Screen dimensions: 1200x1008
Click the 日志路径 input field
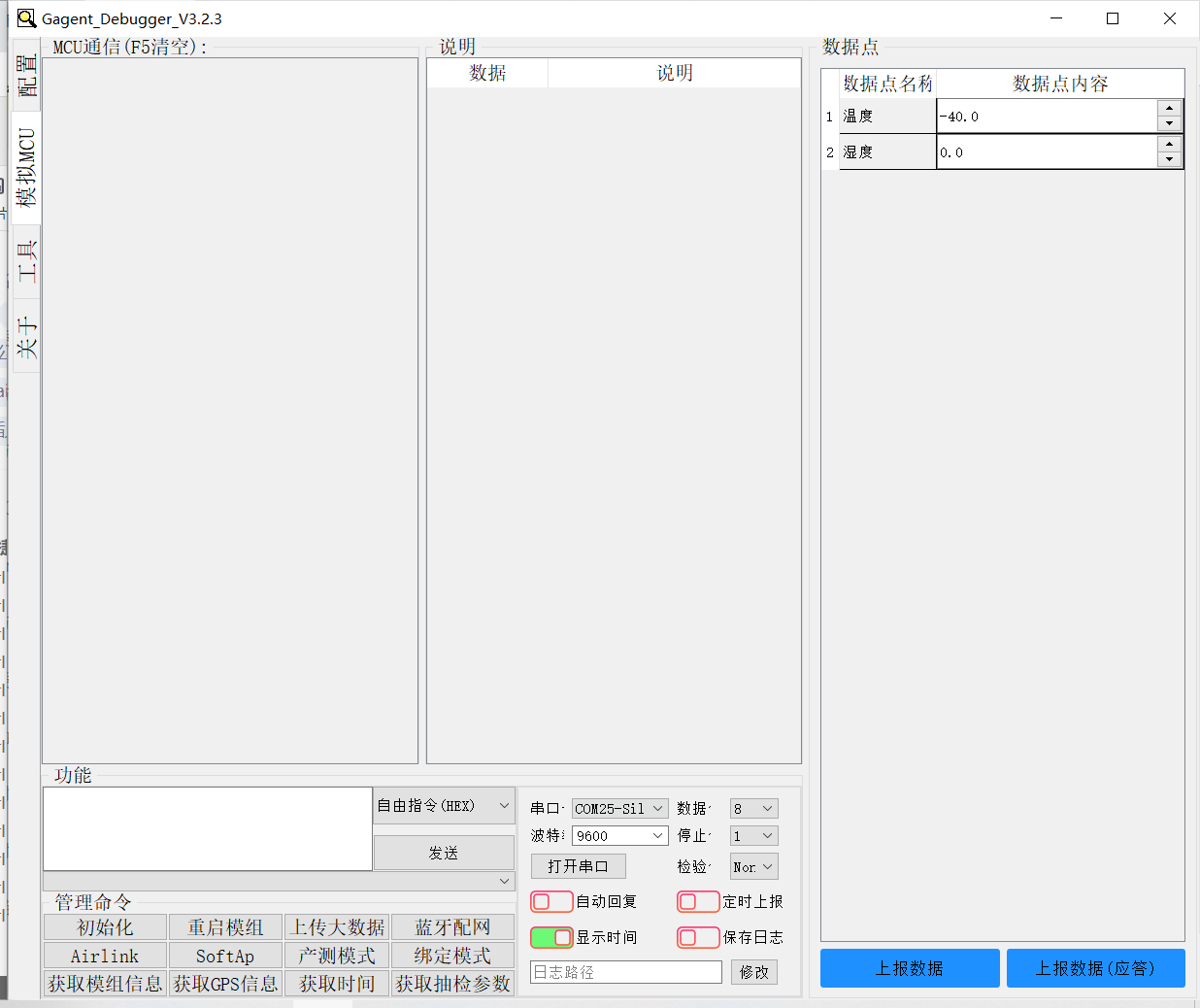coord(625,971)
